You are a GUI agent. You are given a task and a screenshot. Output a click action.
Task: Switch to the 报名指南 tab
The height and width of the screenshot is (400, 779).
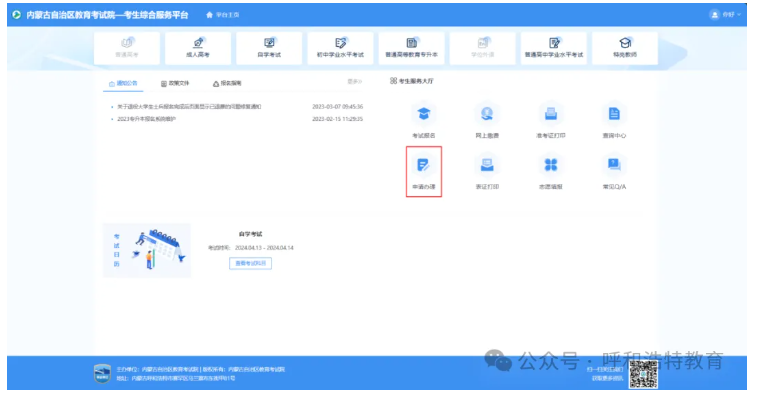click(227, 83)
